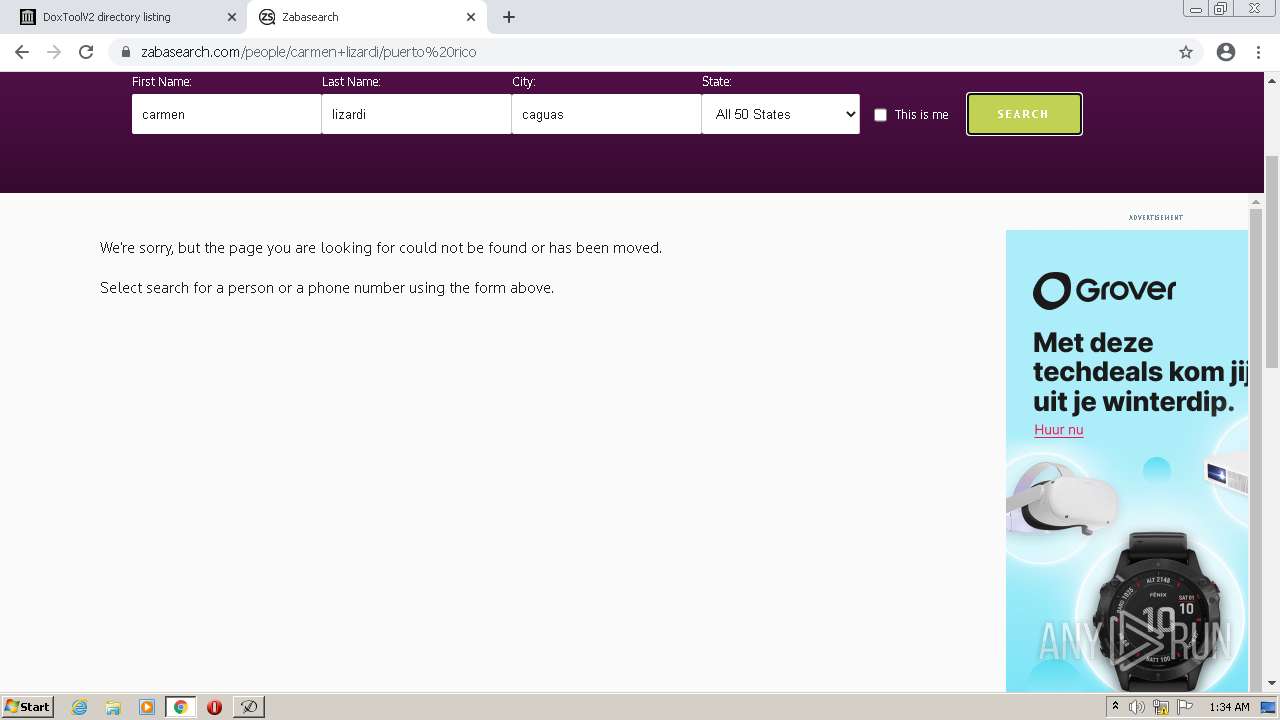Open Opera icon on taskbar
The width and height of the screenshot is (1280, 720).
(214, 707)
